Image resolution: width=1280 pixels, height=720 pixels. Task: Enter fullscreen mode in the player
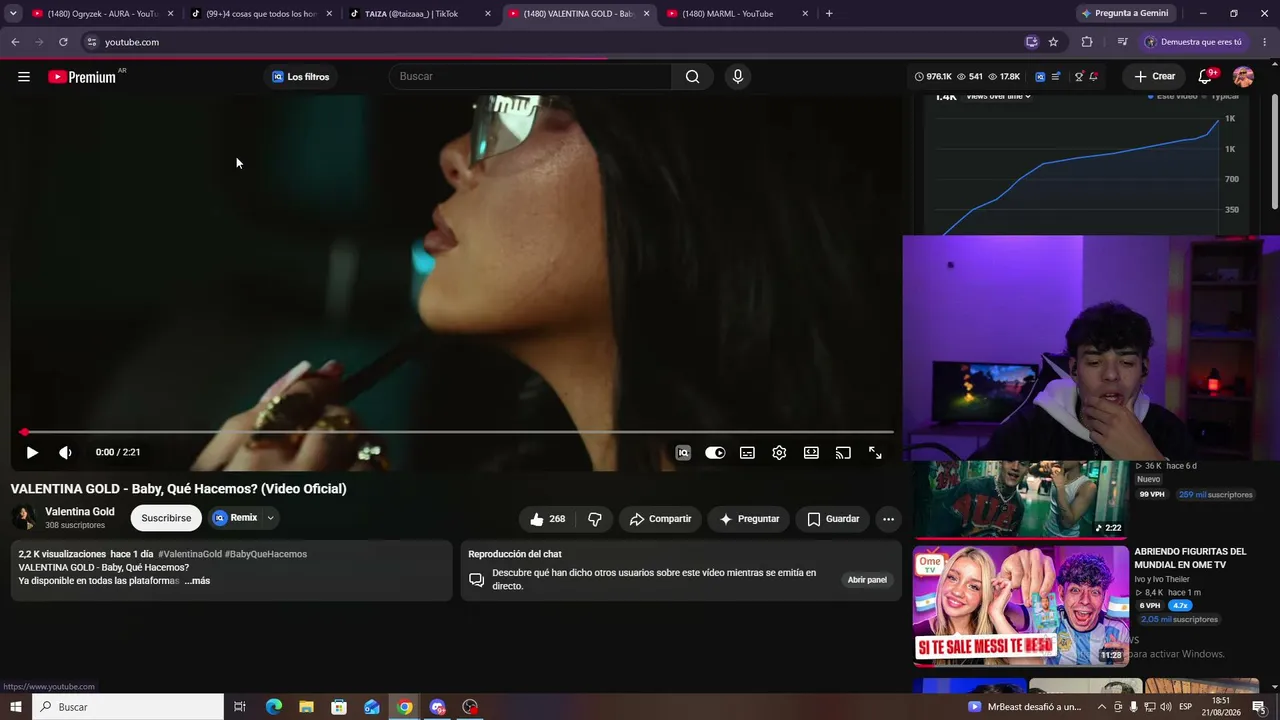pyautogui.click(x=875, y=453)
